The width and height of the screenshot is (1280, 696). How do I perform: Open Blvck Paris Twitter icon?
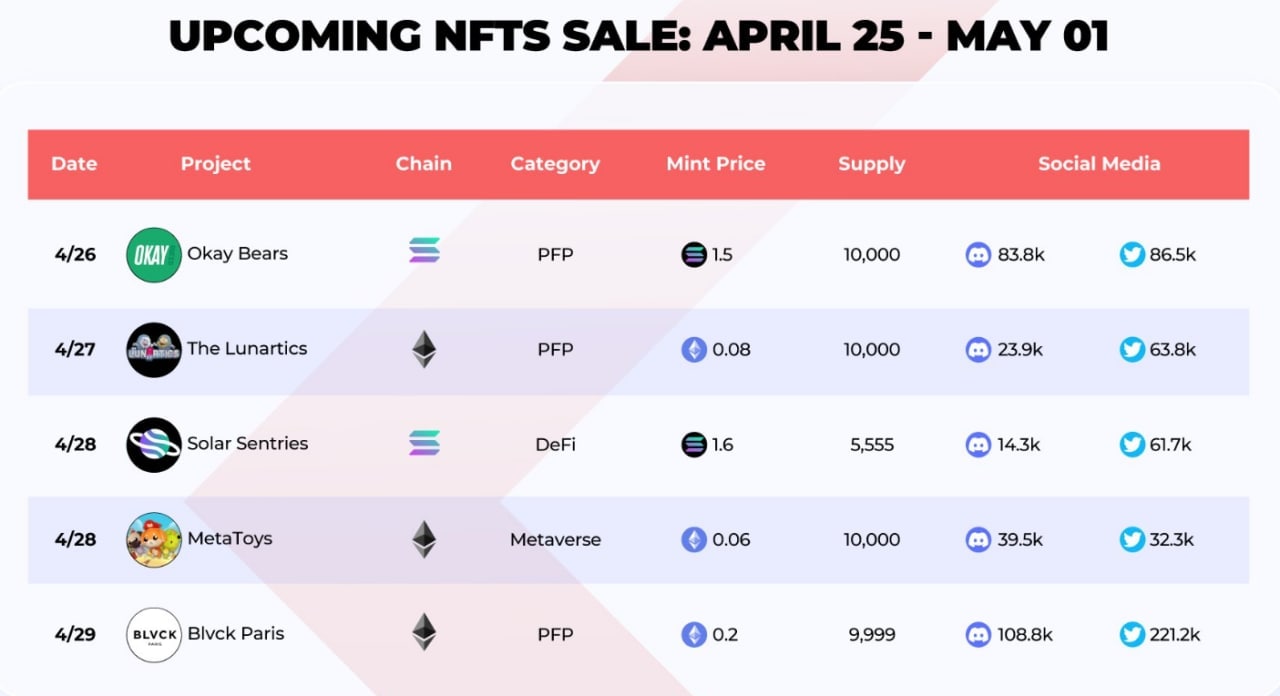tap(1132, 634)
